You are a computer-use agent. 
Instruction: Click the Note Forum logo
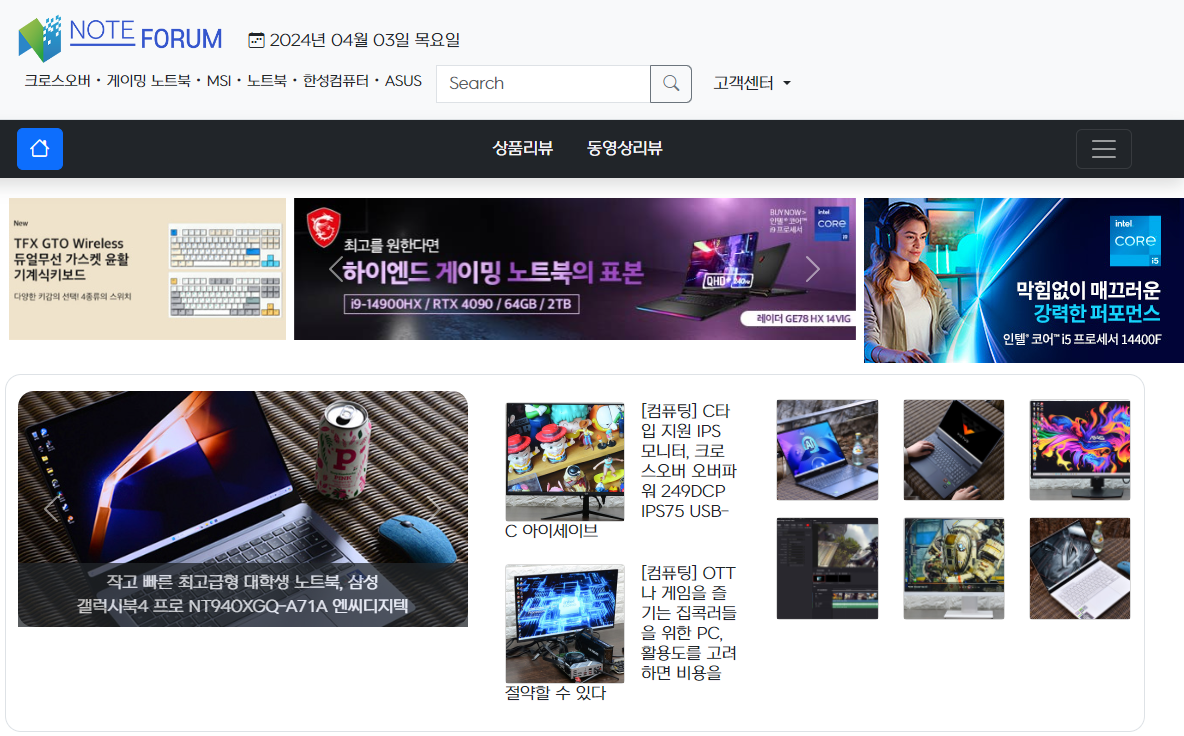pyautogui.click(x=121, y=38)
